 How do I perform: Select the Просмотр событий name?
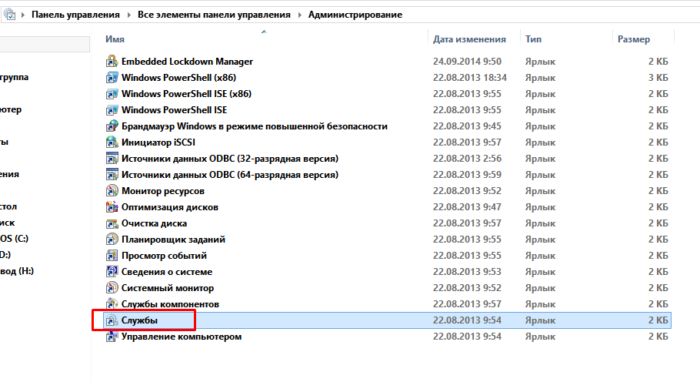[164, 256]
